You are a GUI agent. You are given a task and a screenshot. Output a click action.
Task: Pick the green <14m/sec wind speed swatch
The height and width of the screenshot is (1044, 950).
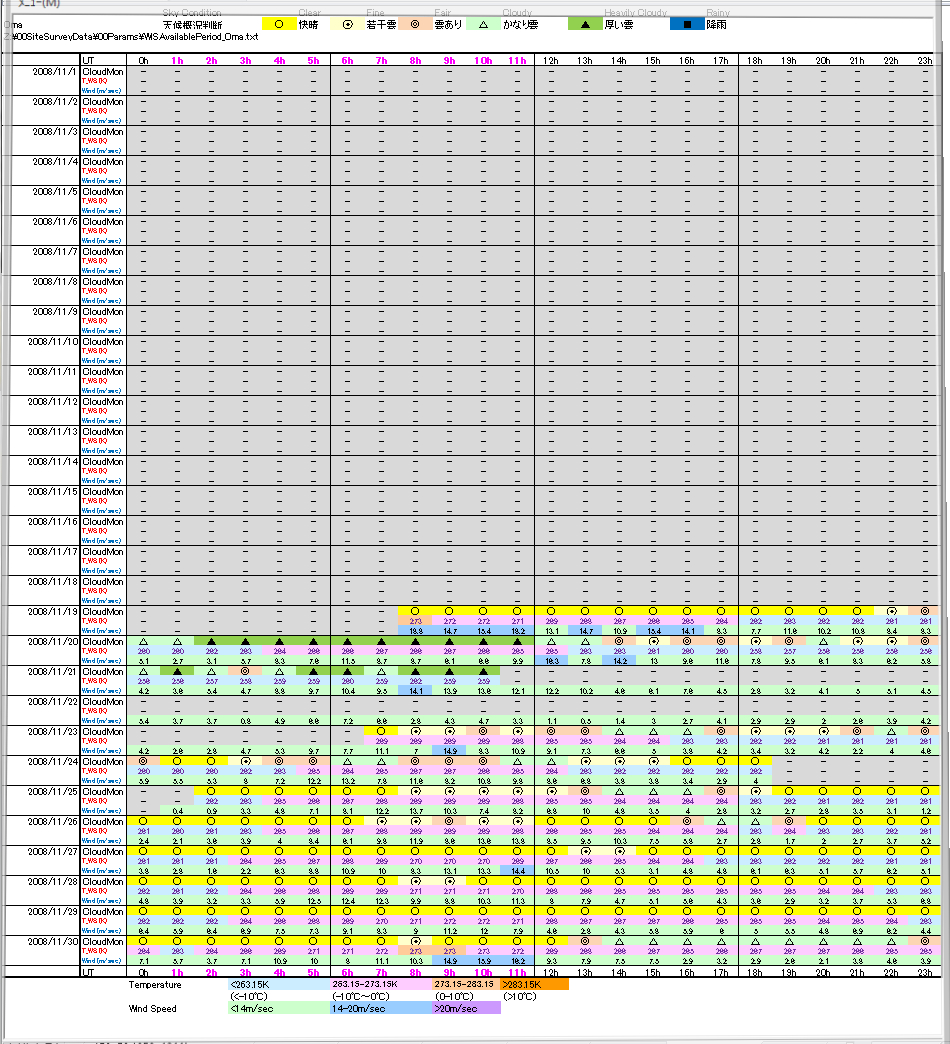263,1009
